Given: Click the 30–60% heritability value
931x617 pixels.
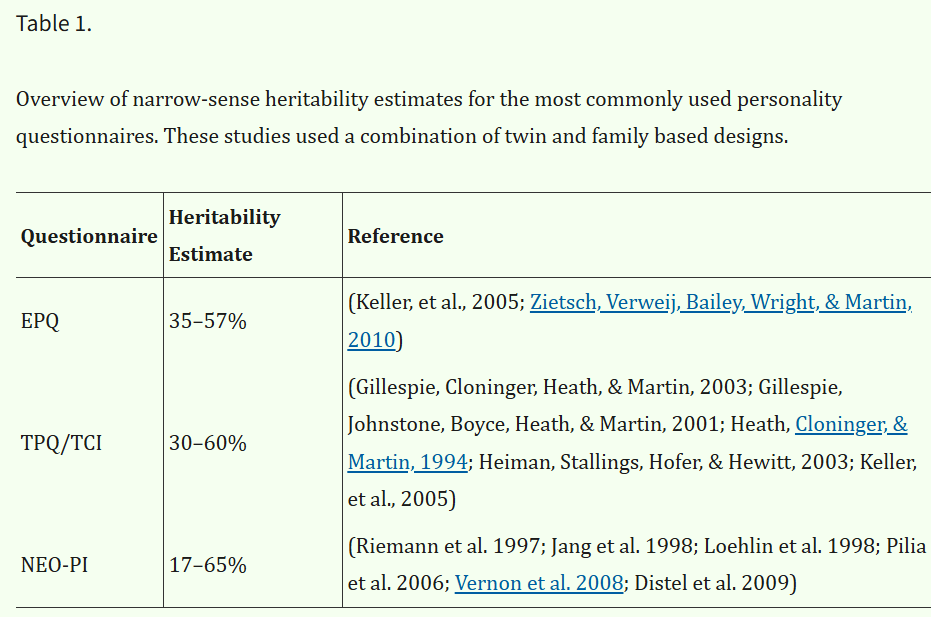Looking at the screenshot, I should coord(207,443).
